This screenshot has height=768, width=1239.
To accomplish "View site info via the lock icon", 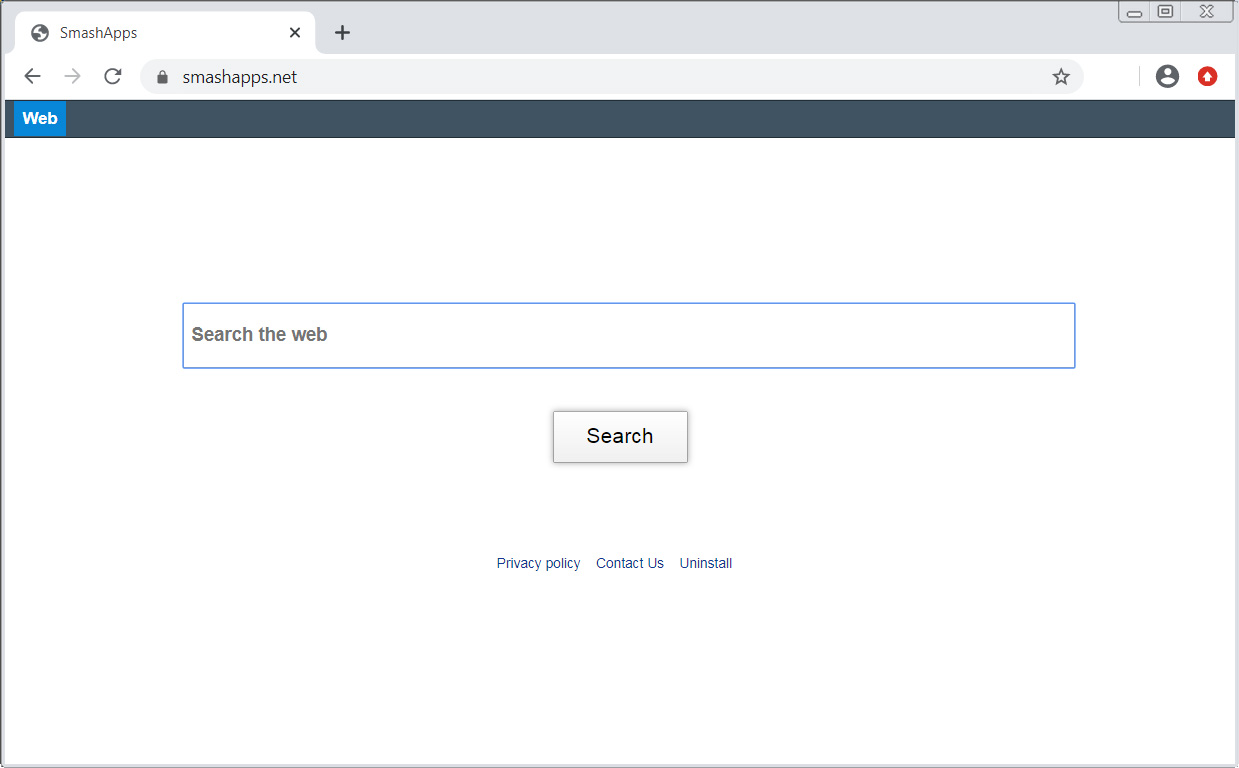I will [163, 77].
